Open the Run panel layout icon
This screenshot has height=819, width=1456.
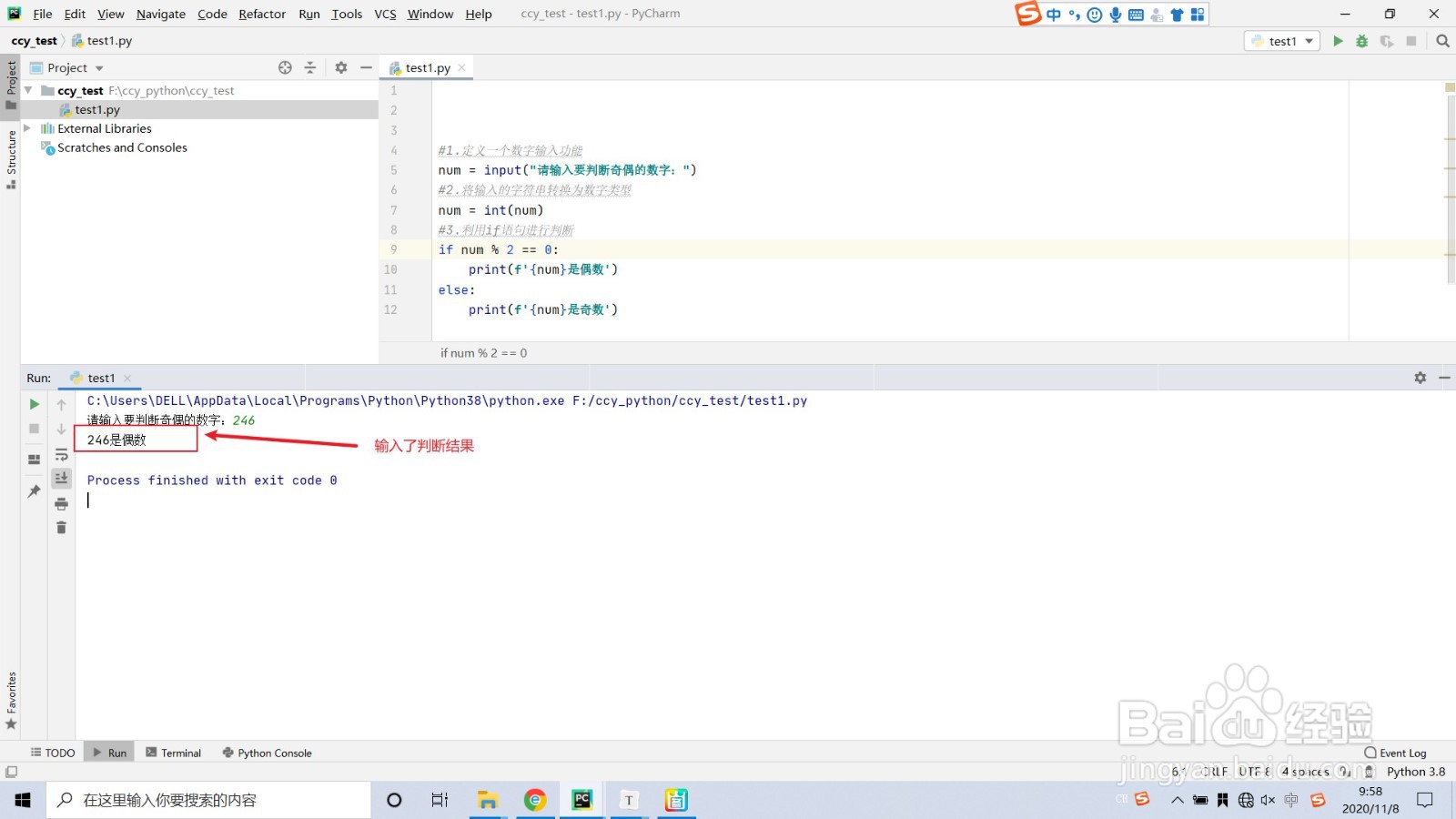click(x=35, y=460)
